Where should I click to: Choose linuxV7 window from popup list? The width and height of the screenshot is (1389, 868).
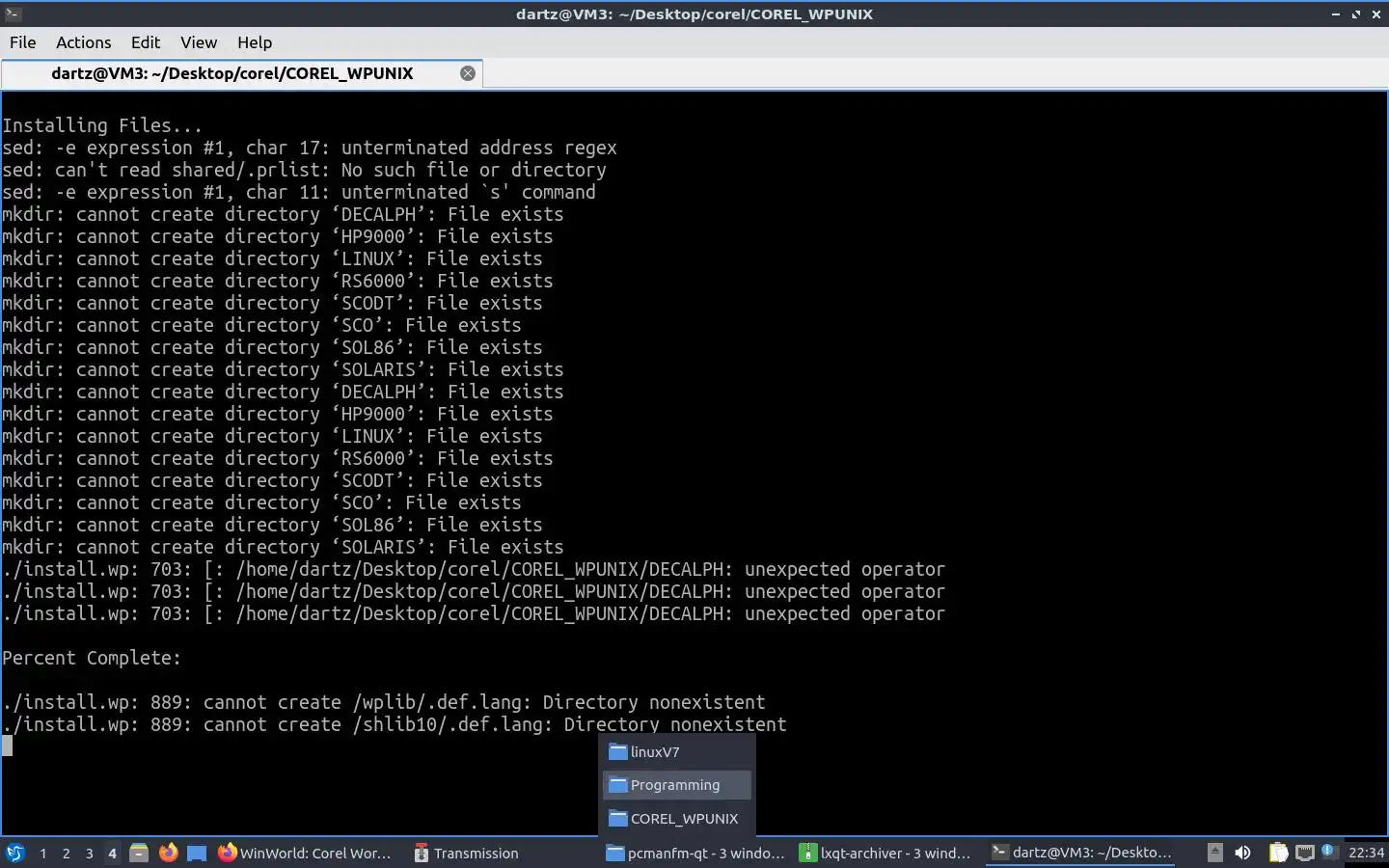pos(677,752)
